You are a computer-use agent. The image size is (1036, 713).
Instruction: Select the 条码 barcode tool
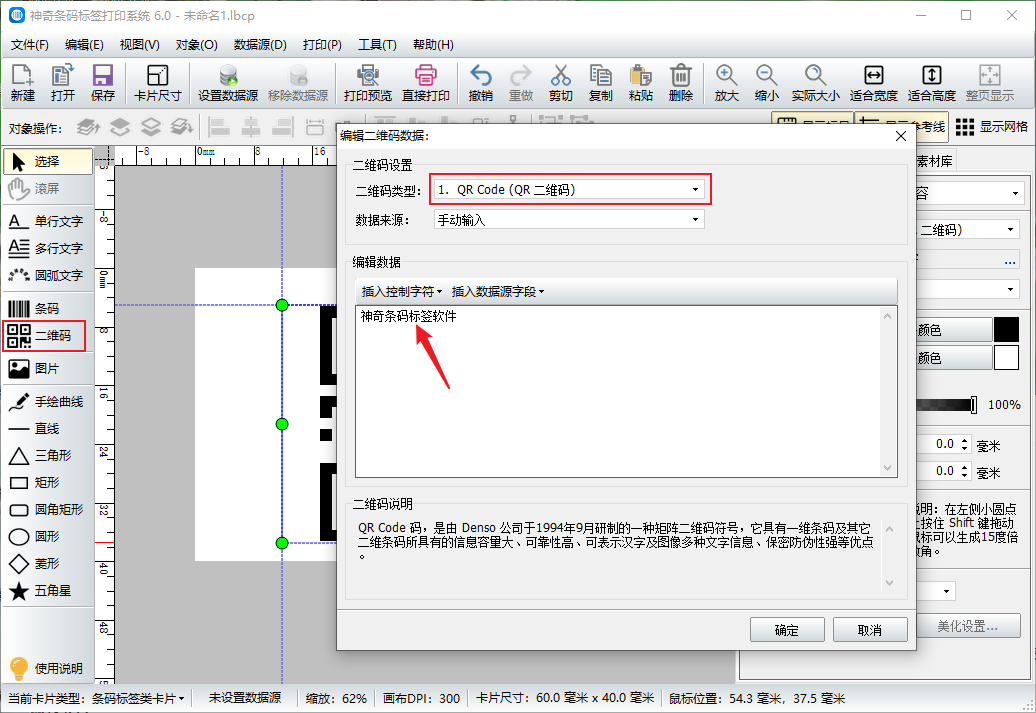pyautogui.click(x=46, y=309)
